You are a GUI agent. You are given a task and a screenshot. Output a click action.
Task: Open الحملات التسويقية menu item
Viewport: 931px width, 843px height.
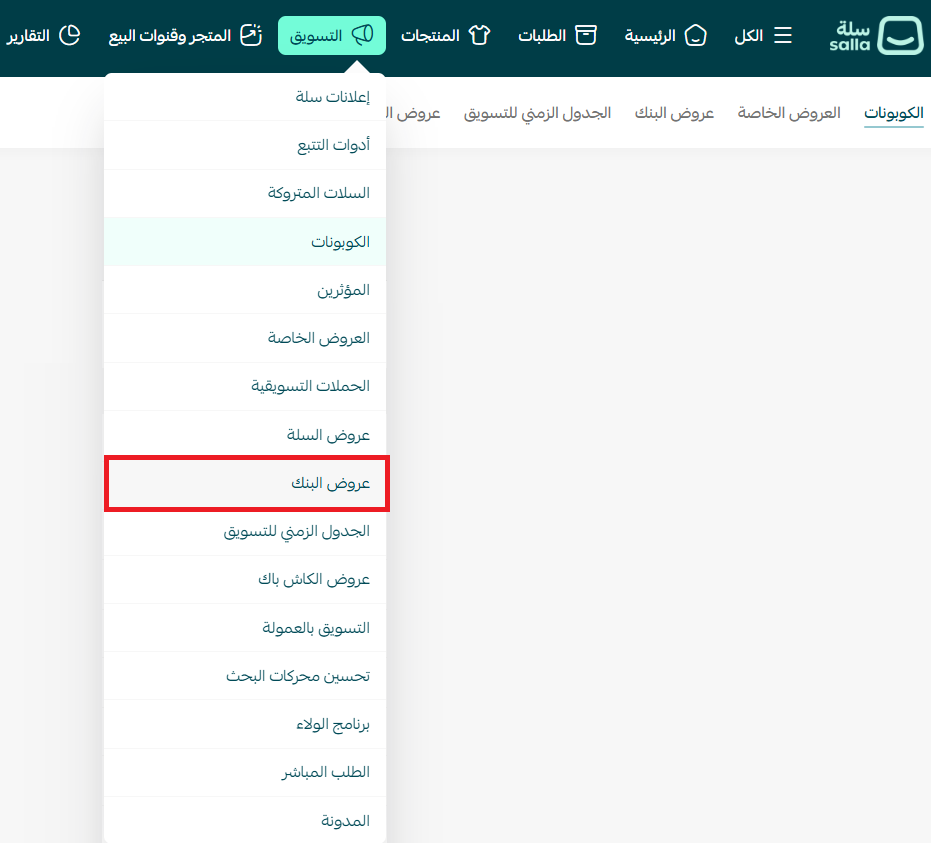(x=310, y=386)
